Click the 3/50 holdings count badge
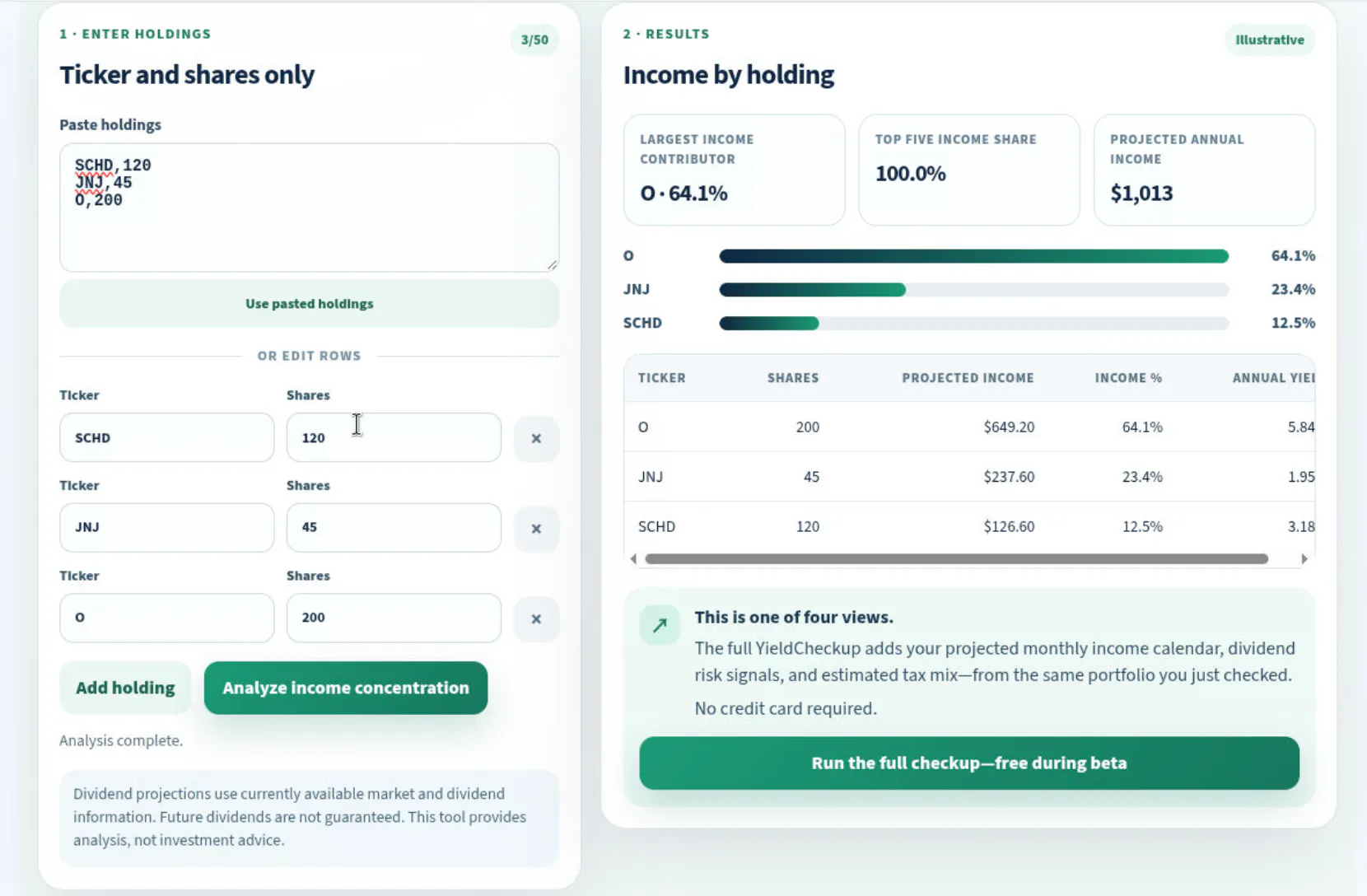Viewport: 1367px width, 896px height. [534, 40]
